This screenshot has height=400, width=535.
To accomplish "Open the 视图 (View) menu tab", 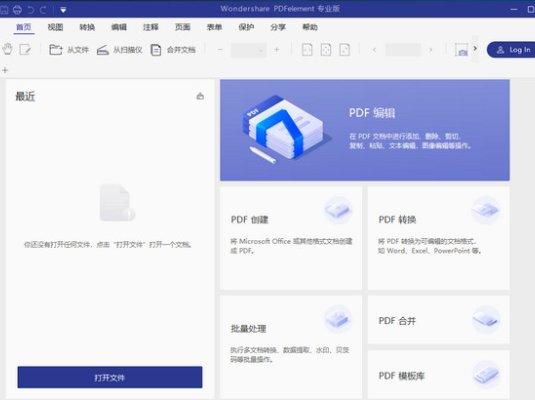I will click(55, 27).
